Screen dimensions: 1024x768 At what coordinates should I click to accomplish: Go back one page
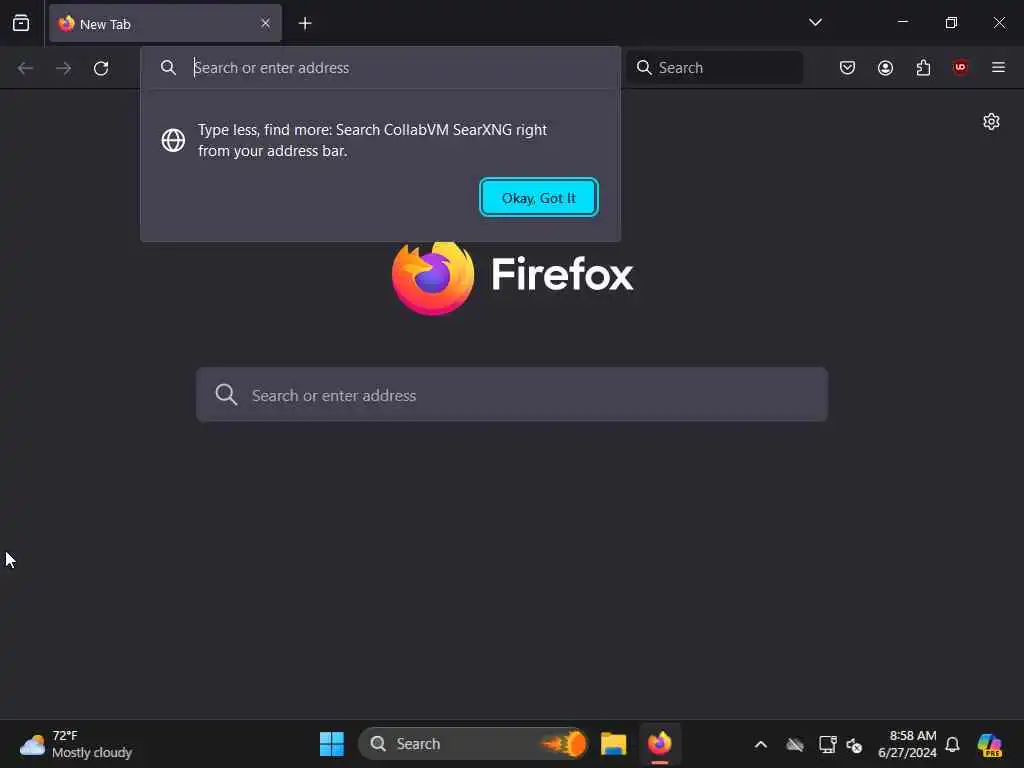click(x=25, y=68)
